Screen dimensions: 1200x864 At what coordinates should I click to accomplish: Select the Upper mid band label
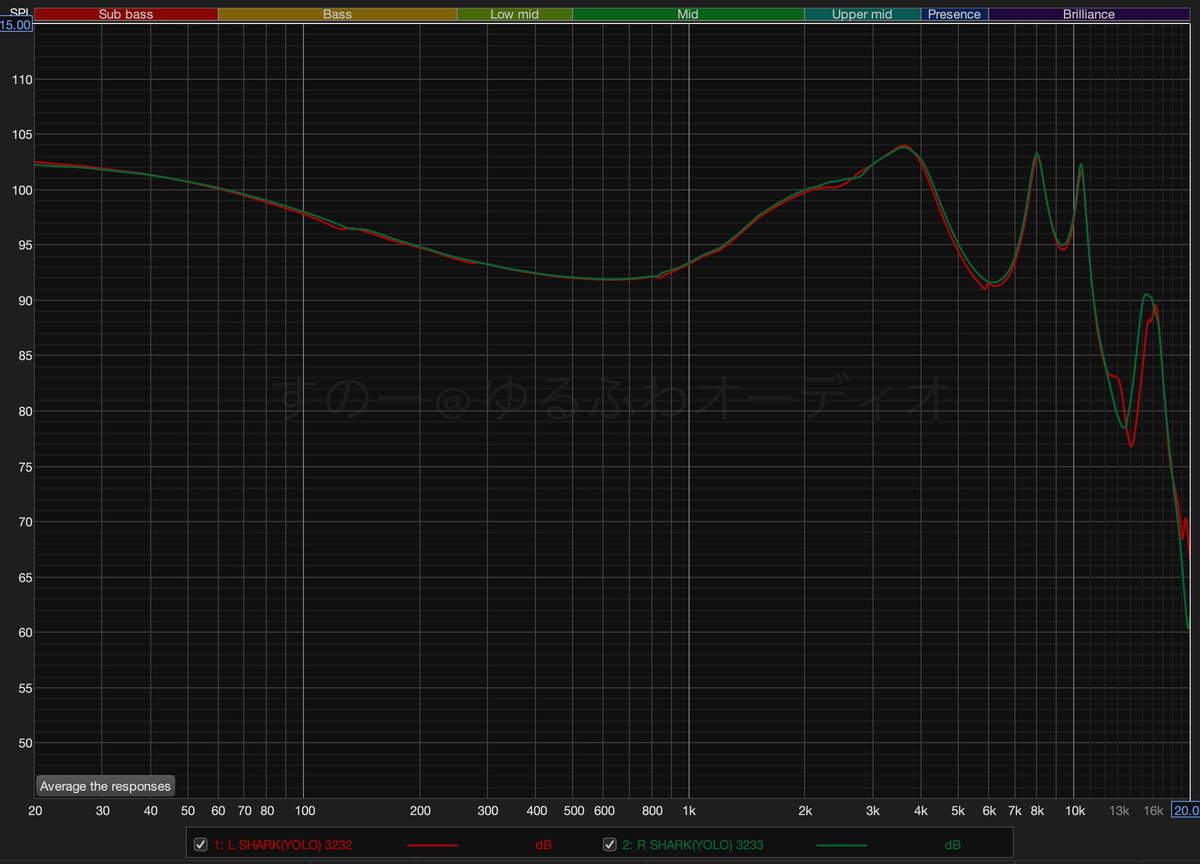863,15
